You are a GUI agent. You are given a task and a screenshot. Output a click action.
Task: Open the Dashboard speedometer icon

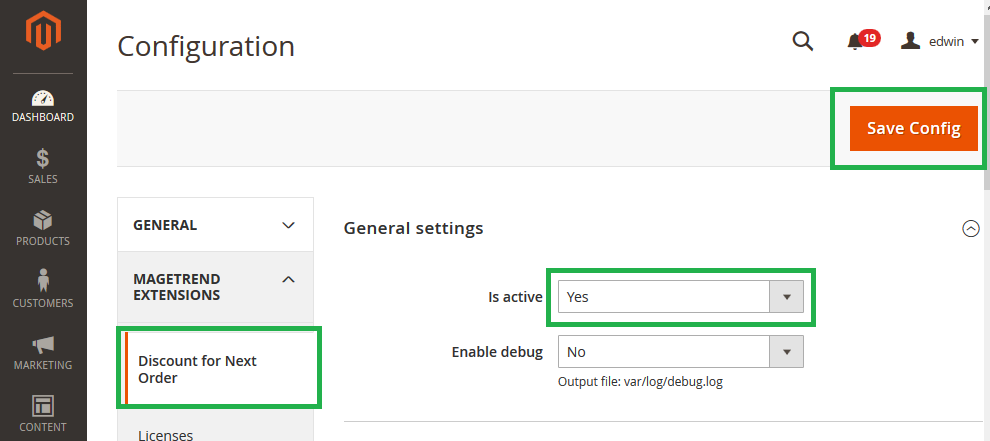(x=43, y=98)
